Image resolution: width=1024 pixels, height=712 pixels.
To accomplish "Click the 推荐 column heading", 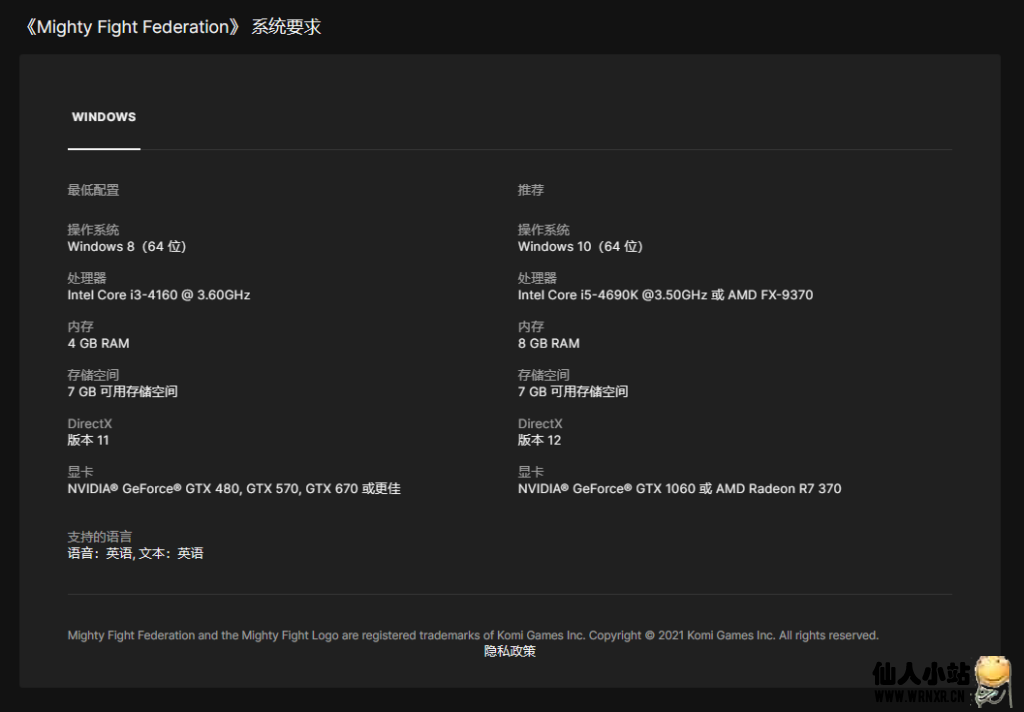I will (x=531, y=190).
